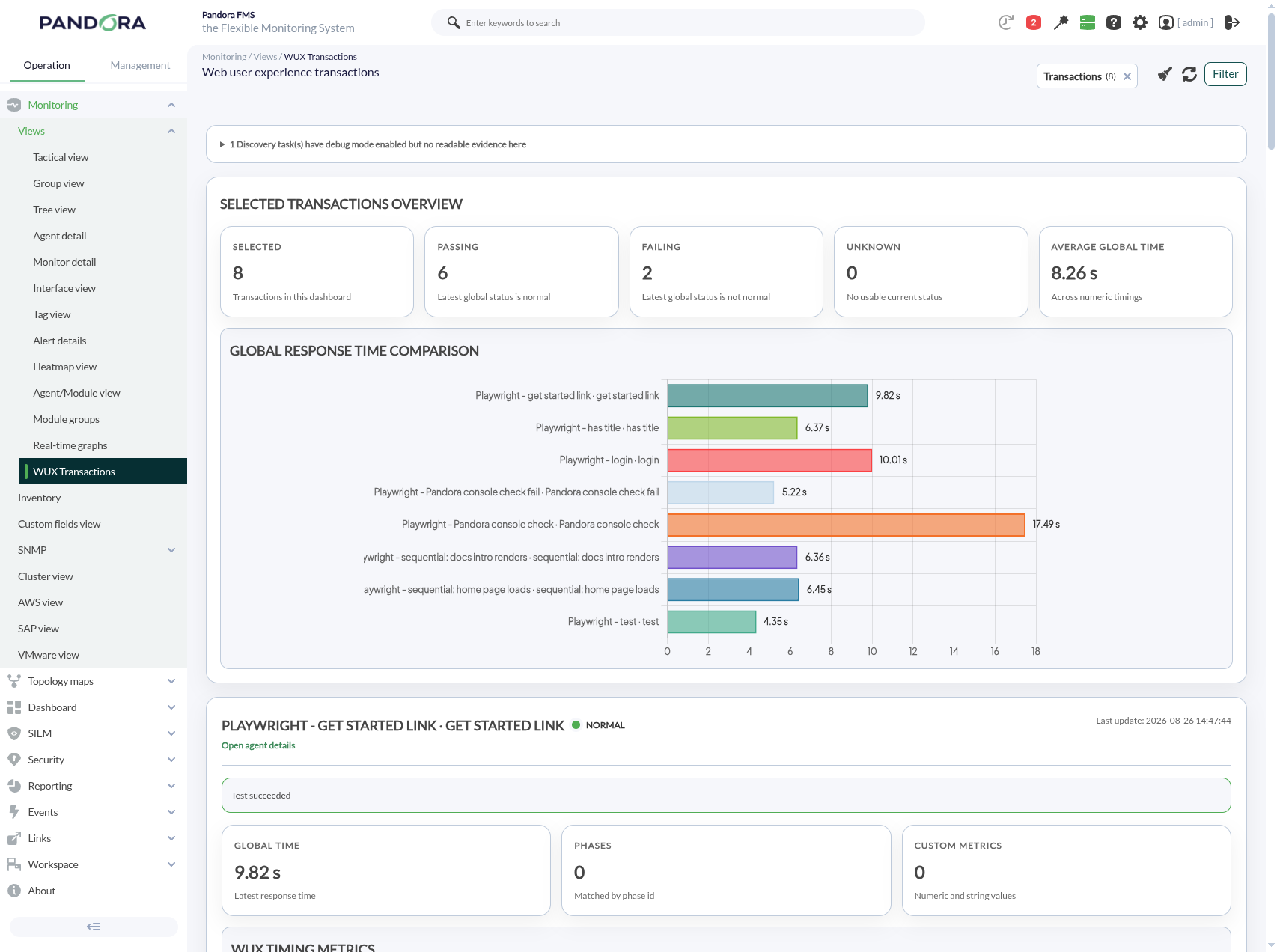Switch to the Operation tab

tap(46, 65)
